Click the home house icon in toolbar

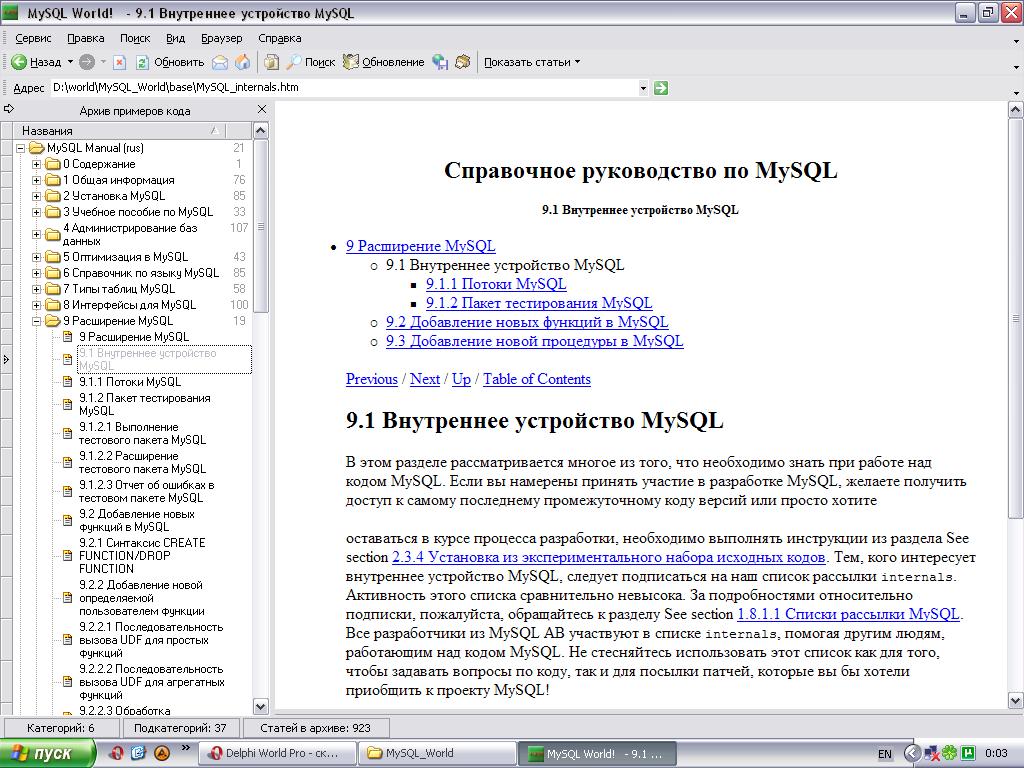coord(242,62)
